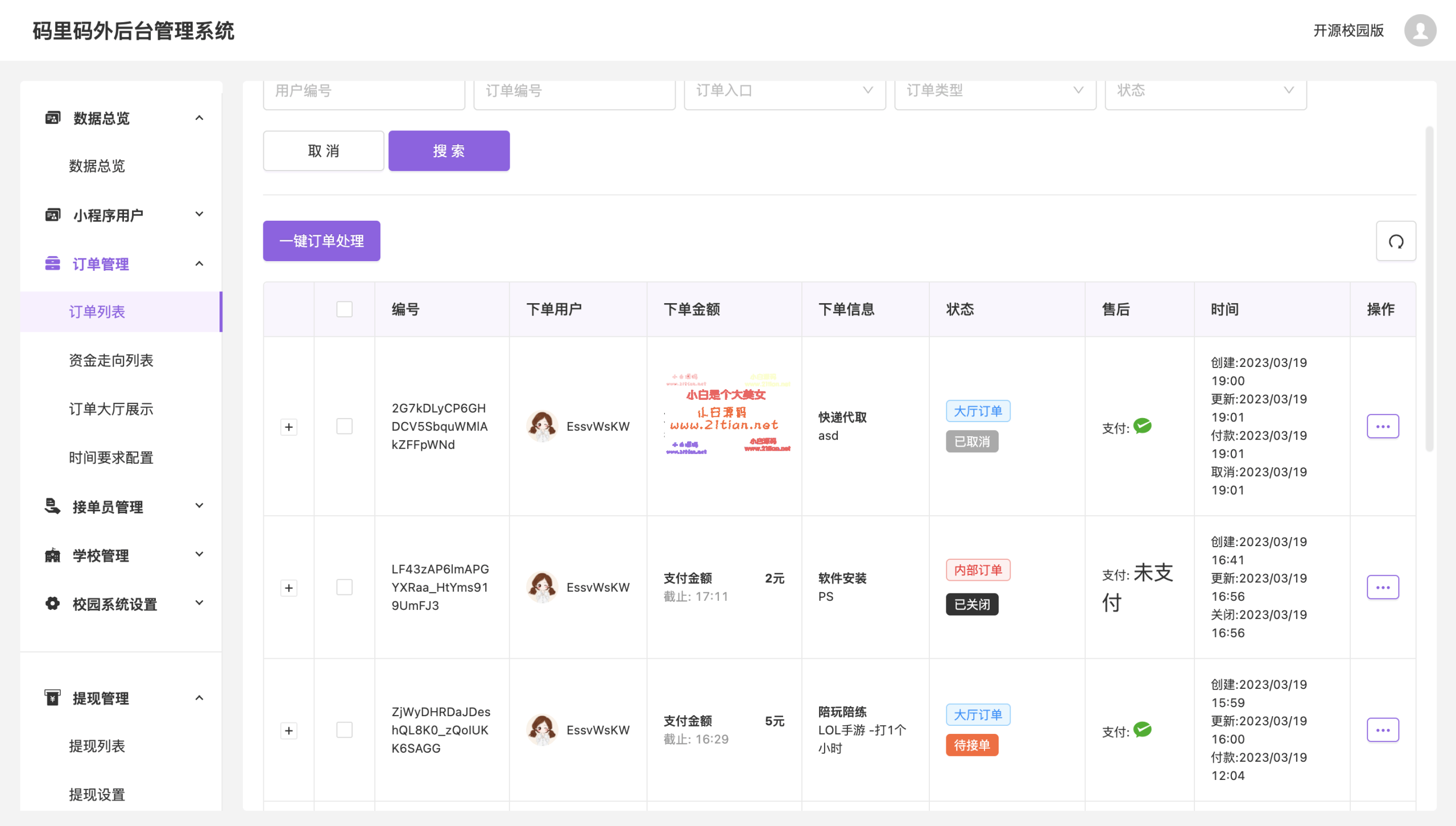Select 资金走向列表 in the sidebar
1456x826 pixels.
click(111, 360)
